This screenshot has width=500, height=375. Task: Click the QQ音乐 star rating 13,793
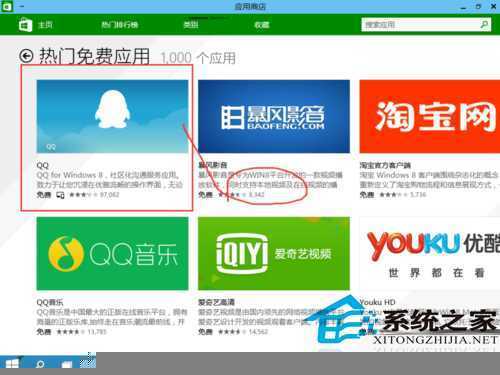tap(82, 332)
